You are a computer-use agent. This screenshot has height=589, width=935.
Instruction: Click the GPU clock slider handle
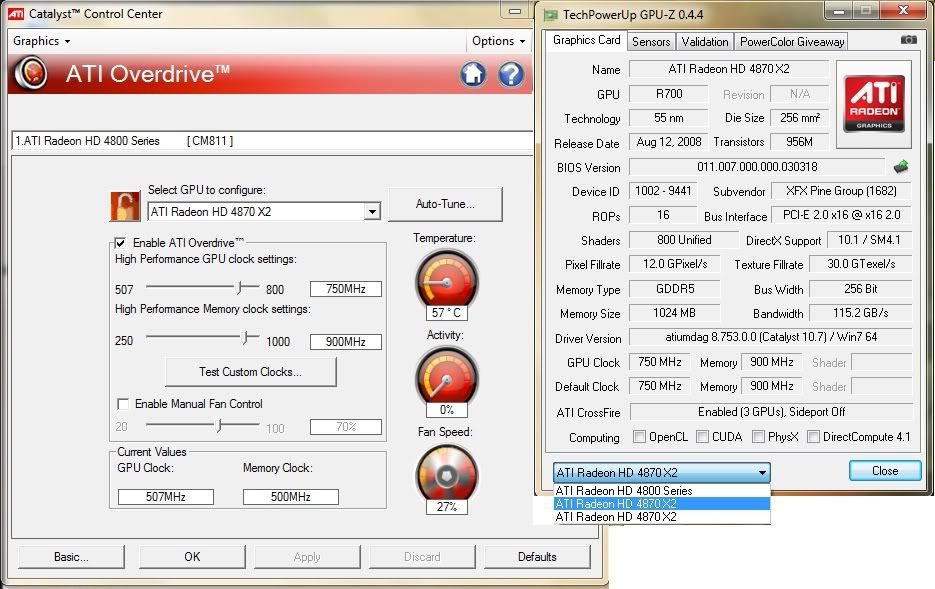click(x=240, y=288)
